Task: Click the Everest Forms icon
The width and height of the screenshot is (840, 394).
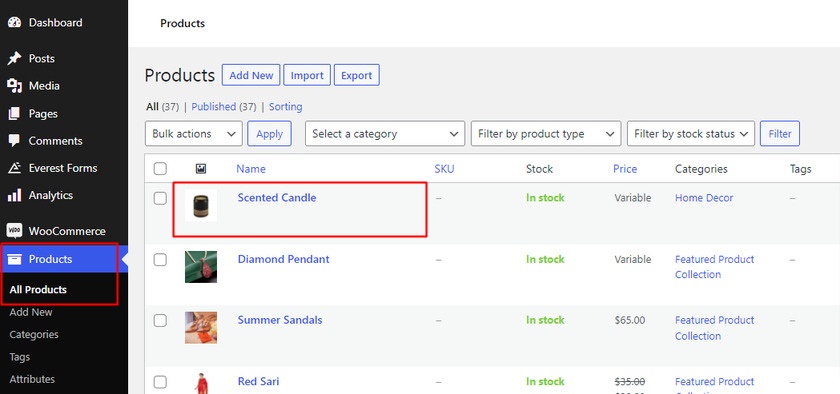Action: 14,168
